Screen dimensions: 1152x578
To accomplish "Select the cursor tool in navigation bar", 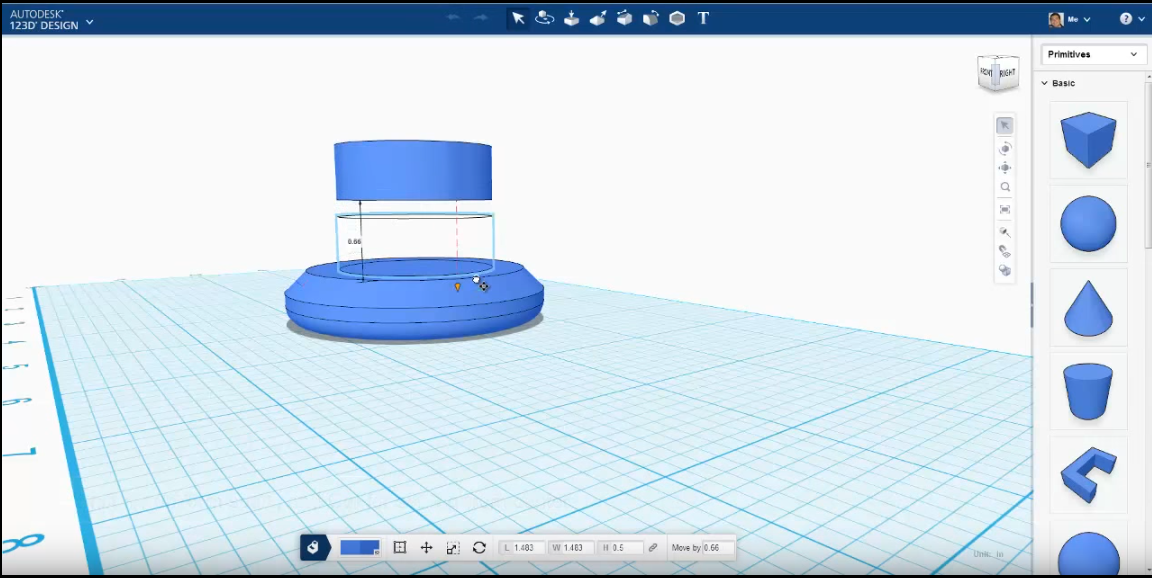I will 1004,126.
